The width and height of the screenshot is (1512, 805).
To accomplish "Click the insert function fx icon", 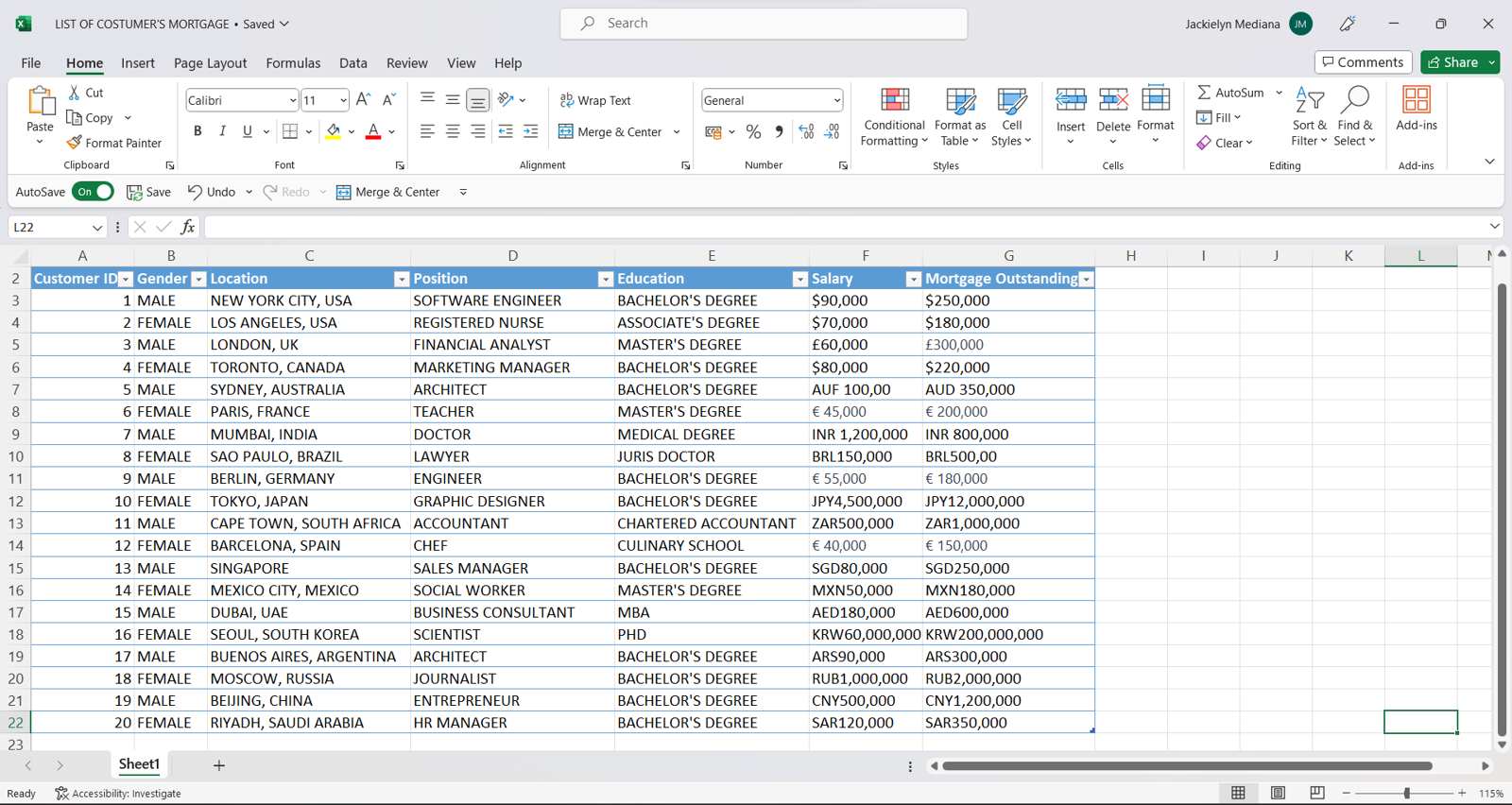I will click(x=188, y=227).
